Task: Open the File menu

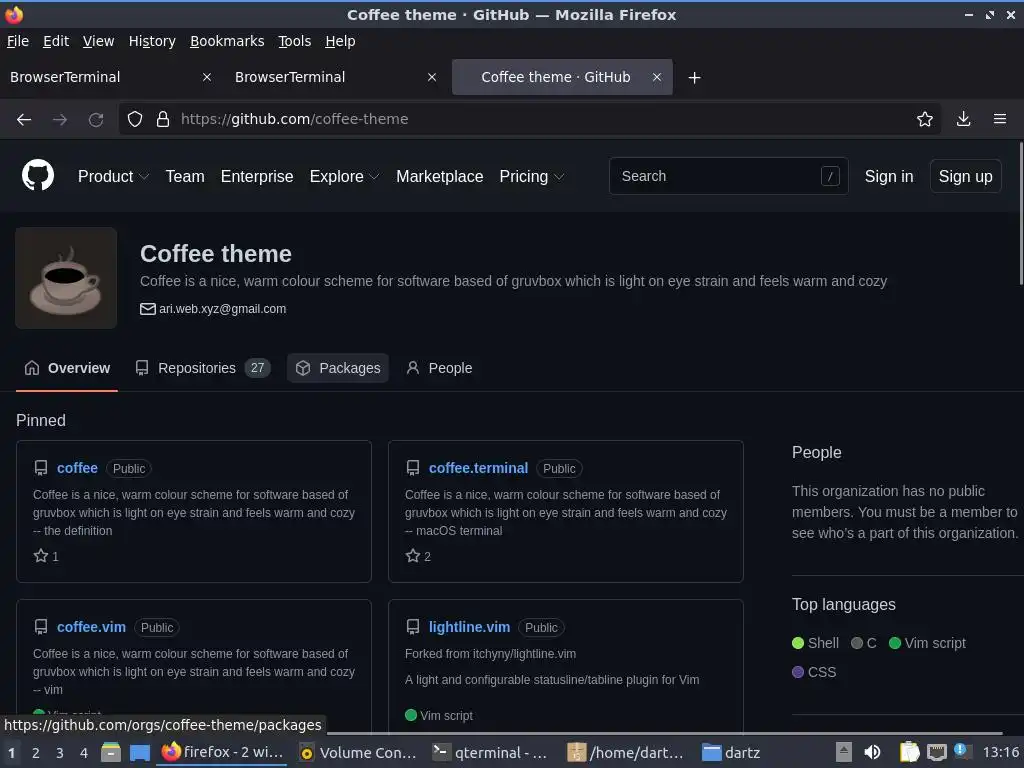Action: 18,41
